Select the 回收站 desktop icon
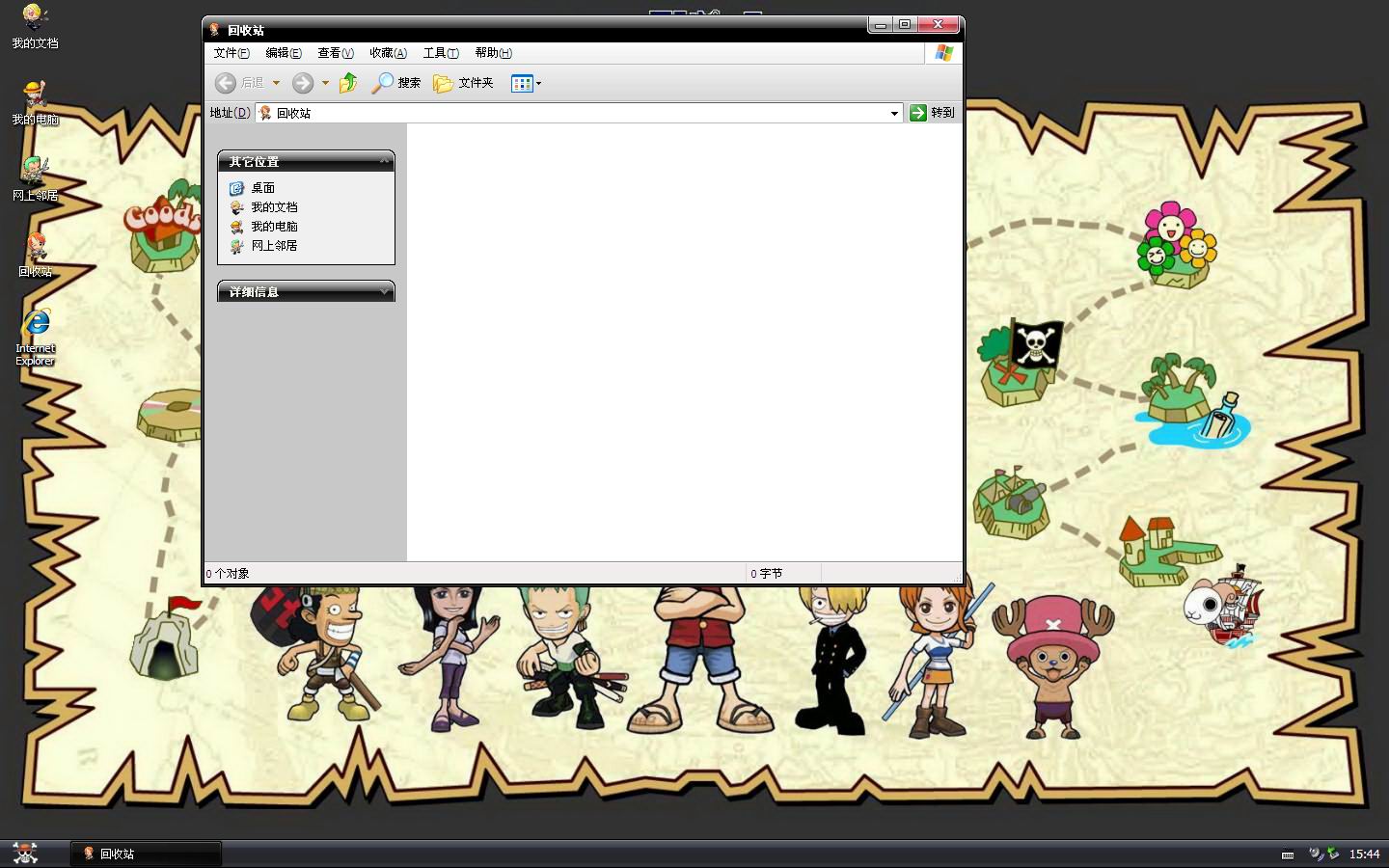 point(35,255)
